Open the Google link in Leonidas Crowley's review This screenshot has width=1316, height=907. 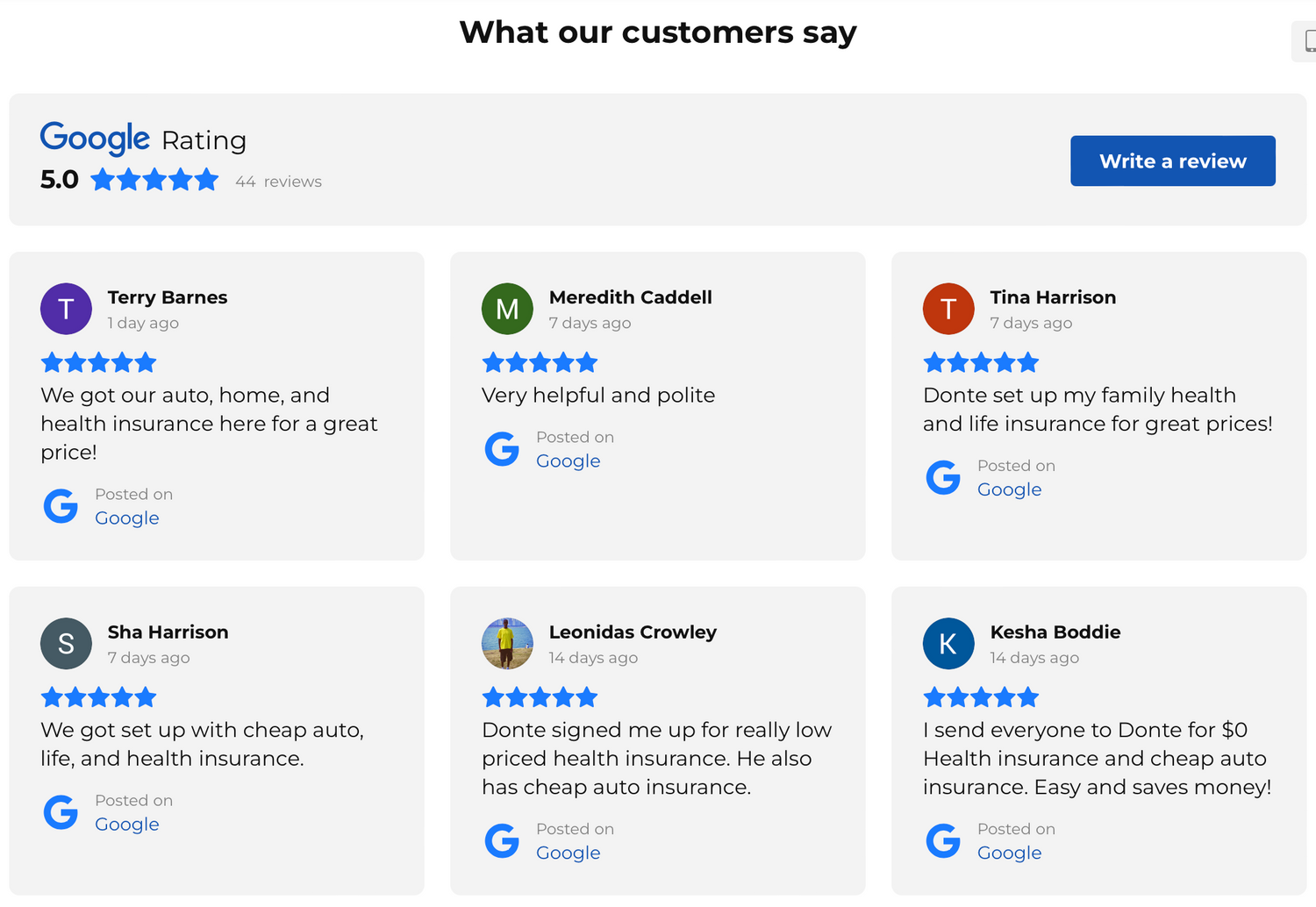click(x=569, y=853)
